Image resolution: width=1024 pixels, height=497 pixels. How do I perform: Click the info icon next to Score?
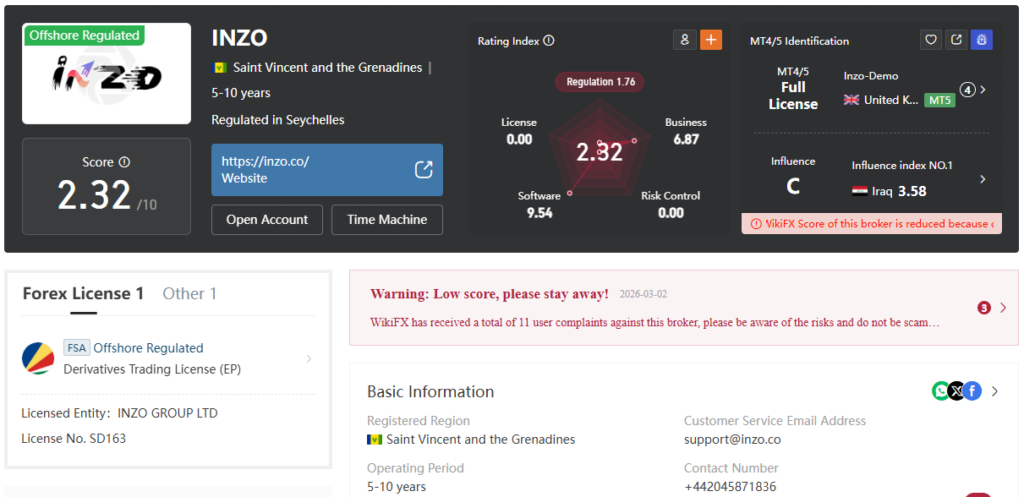tap(124, 162)
